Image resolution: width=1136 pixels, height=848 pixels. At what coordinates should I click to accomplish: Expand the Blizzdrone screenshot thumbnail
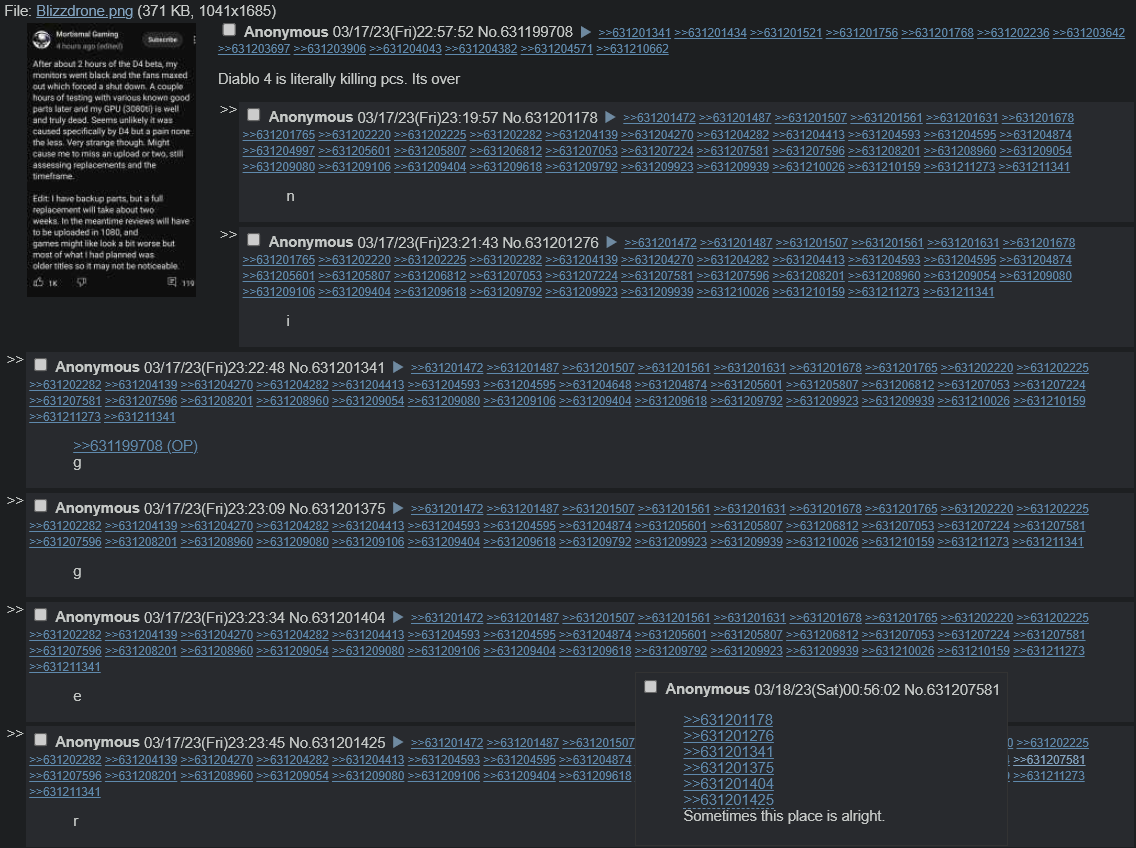pos(112,159)
